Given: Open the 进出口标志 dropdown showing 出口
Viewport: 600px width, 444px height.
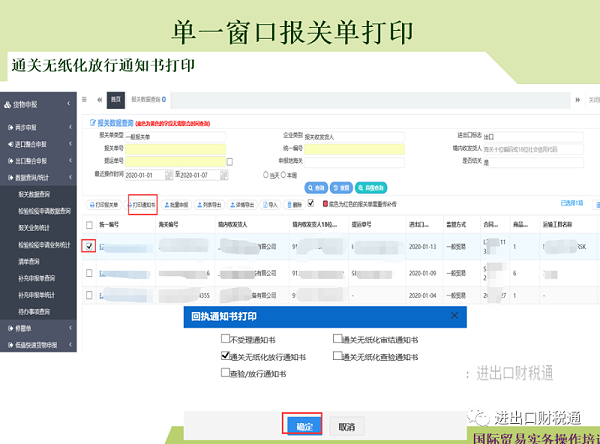Looking at the screenshot, I should click(533, 137).
